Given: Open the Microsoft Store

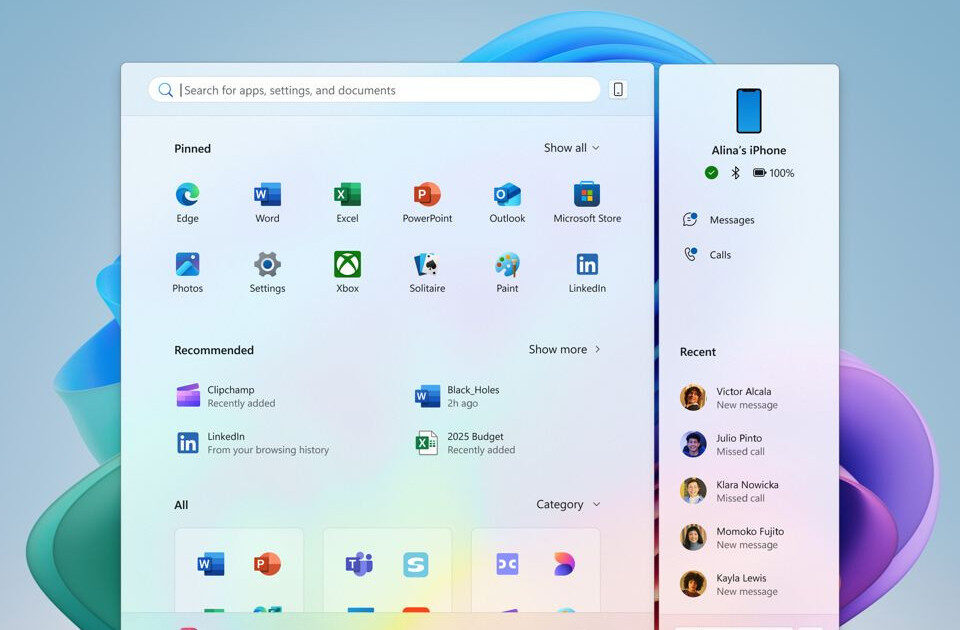Looking at the screenshot, I should tap(587, 203).
